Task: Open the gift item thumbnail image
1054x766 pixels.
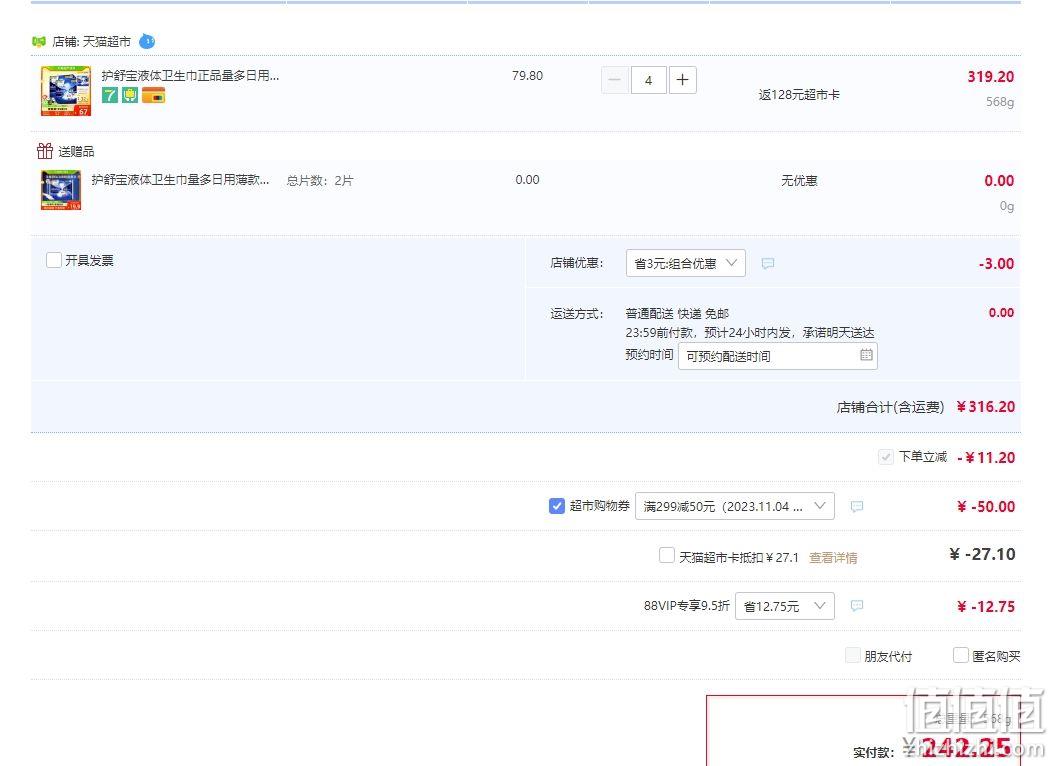Action: point(61,190)
